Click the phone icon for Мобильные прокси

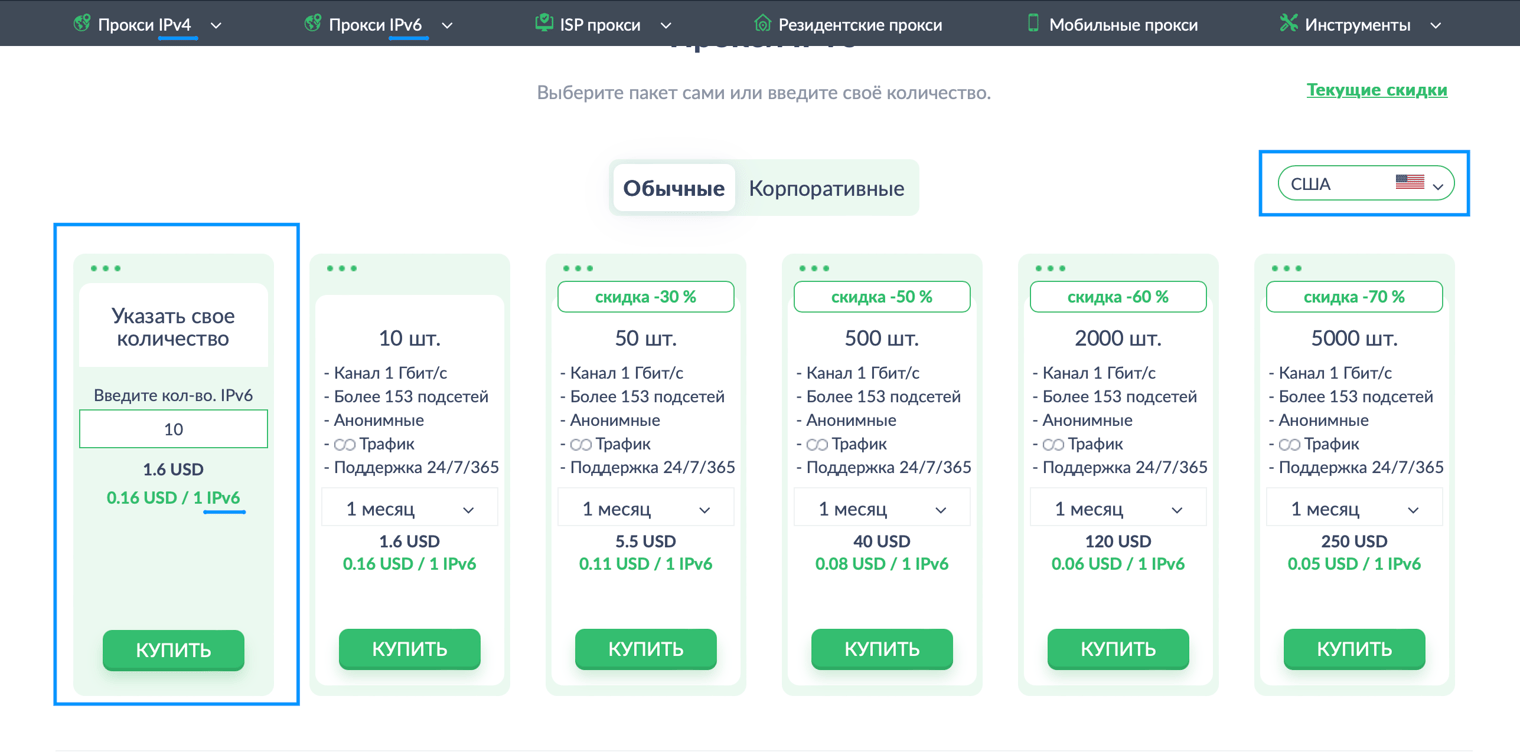[x=1033, y=23]
